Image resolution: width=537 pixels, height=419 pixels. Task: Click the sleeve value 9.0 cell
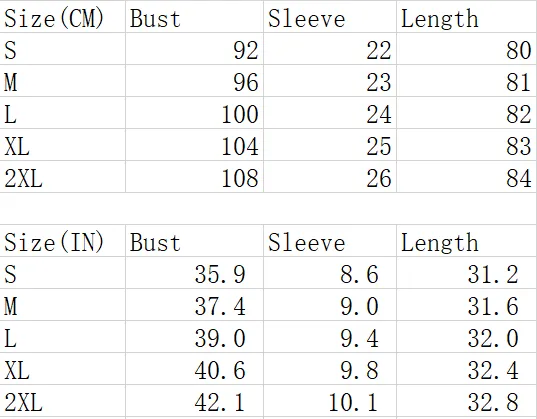(x=330, y=305)
